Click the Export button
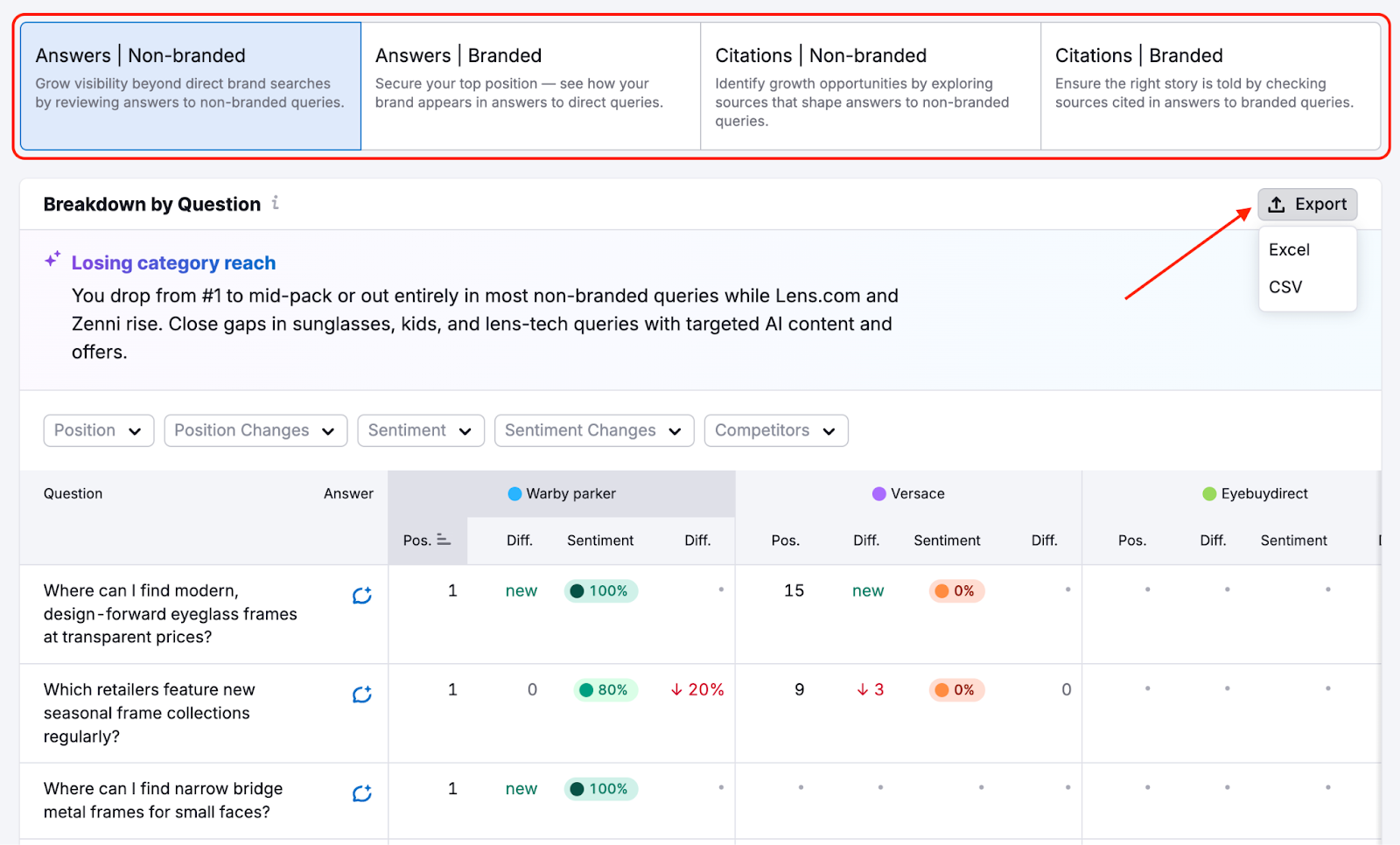The image size is (1400, 845). click(1307, 204)
